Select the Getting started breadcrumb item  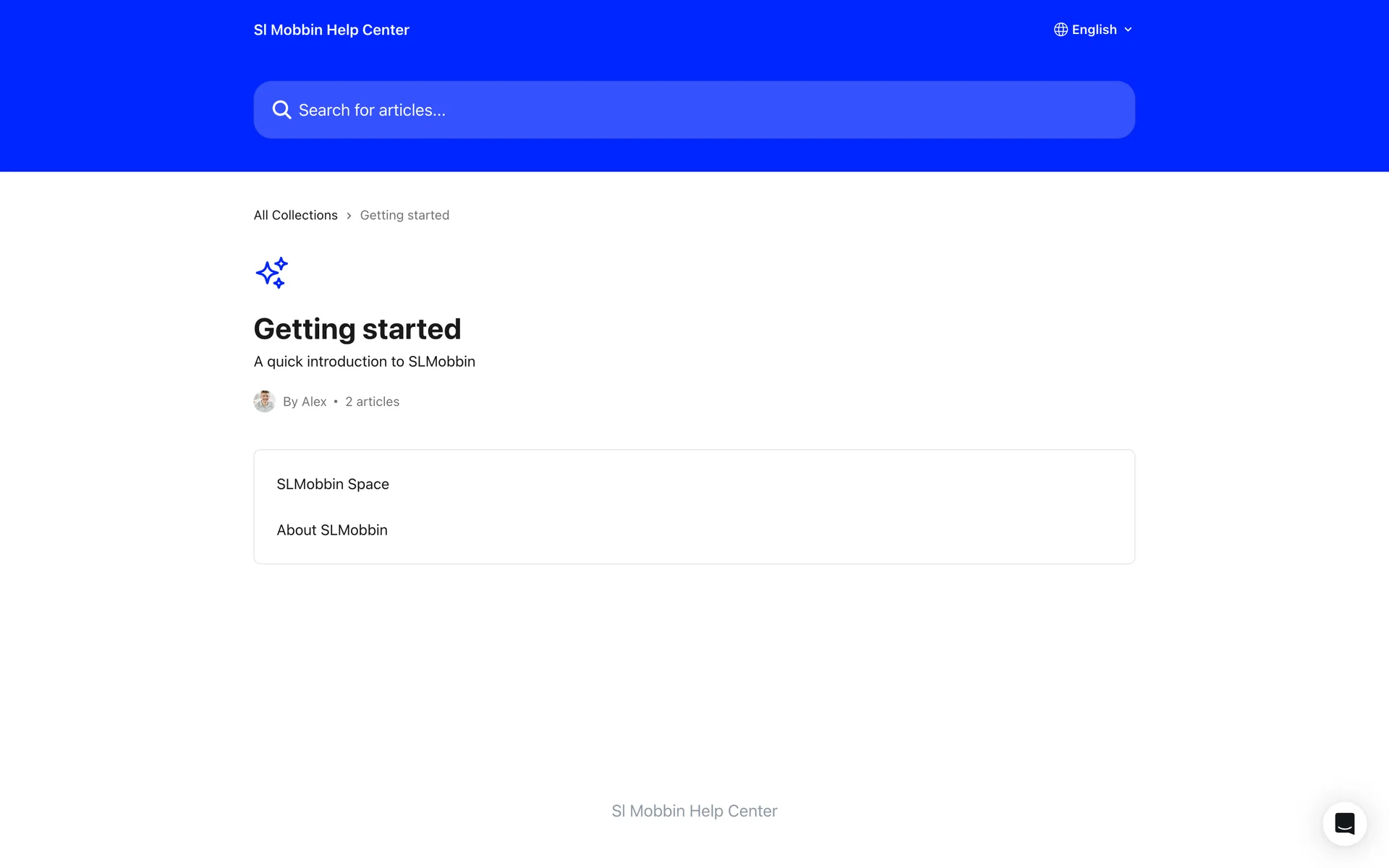(404, 215)
